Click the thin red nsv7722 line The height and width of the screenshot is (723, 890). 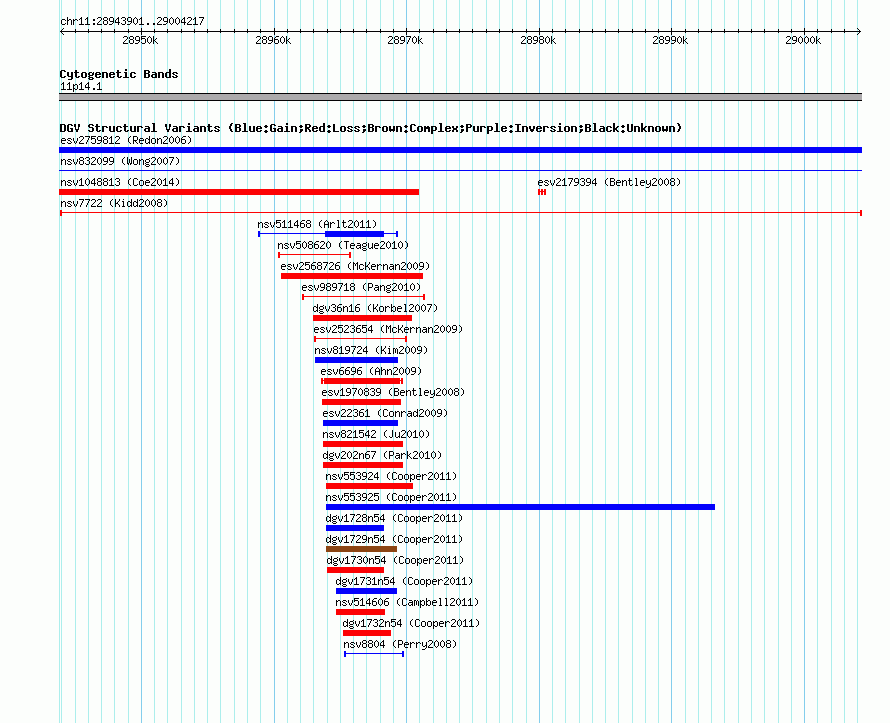[x=461, y=213]
